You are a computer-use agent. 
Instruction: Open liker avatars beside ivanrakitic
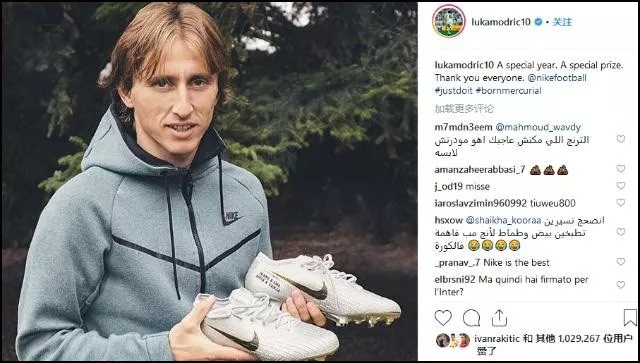tap(453, 340)
